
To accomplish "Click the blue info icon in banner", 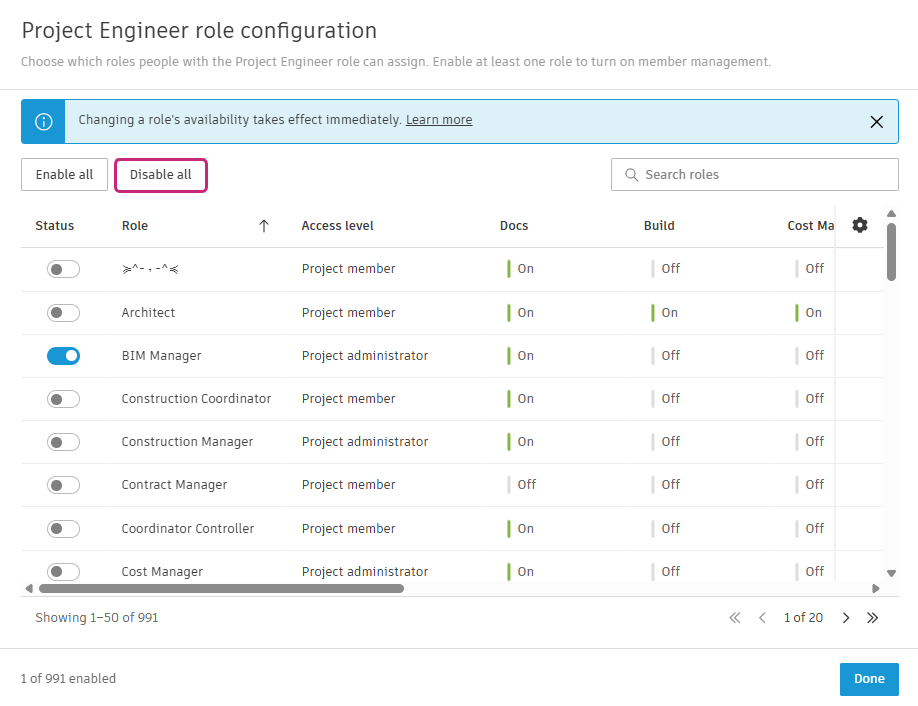I will 43,121.
